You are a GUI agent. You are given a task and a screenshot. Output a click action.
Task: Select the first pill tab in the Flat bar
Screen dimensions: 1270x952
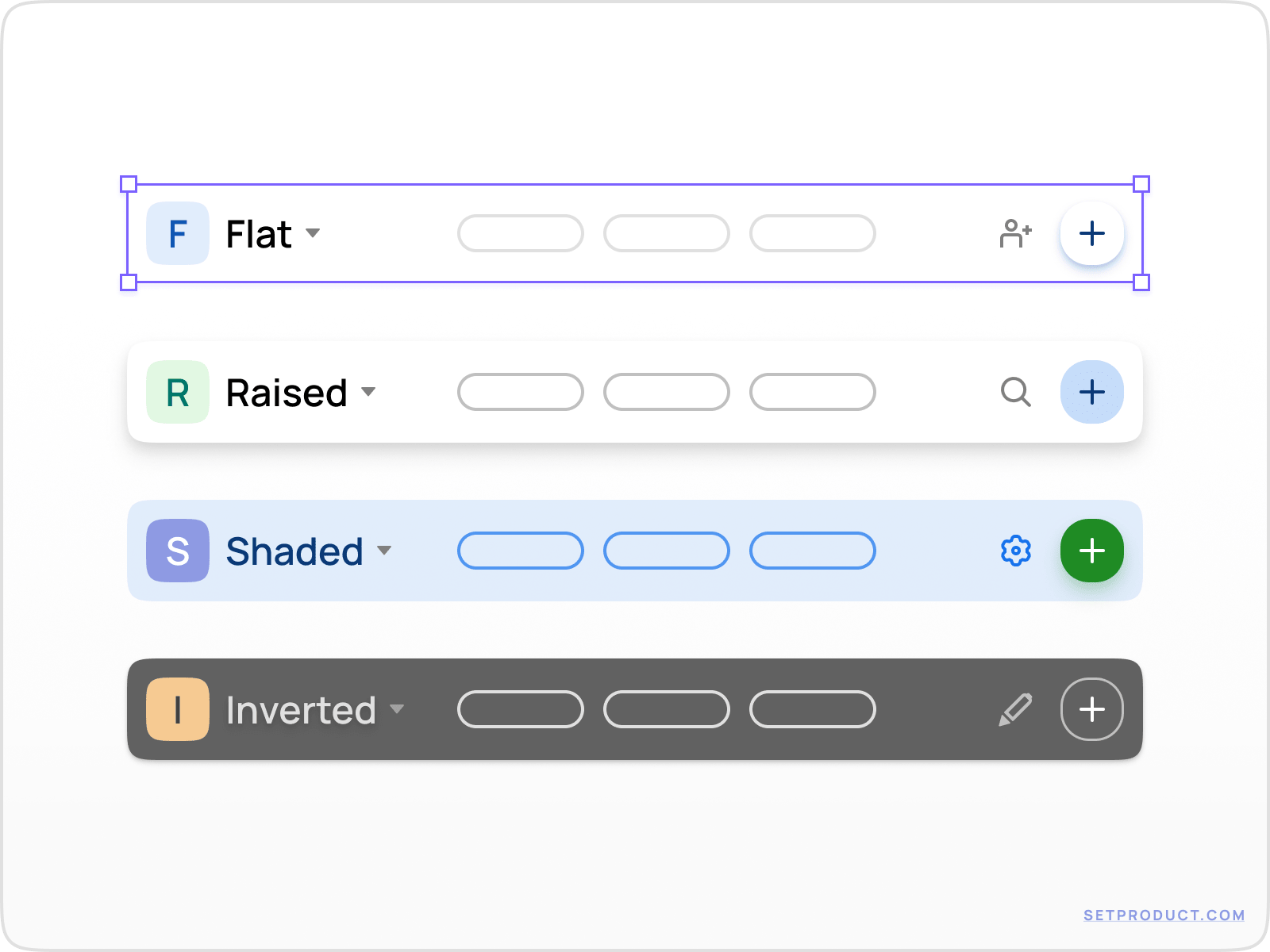coord(521,233)
